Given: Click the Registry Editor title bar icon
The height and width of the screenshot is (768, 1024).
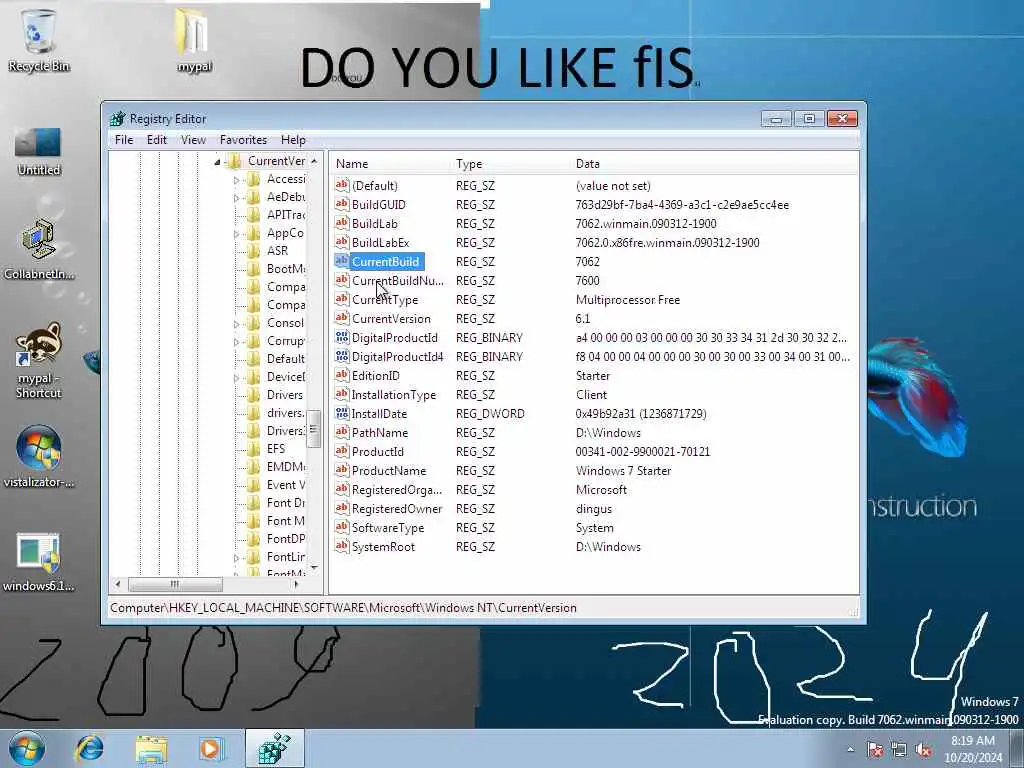Looking at the screenshot, I should (x=118, y=119).
